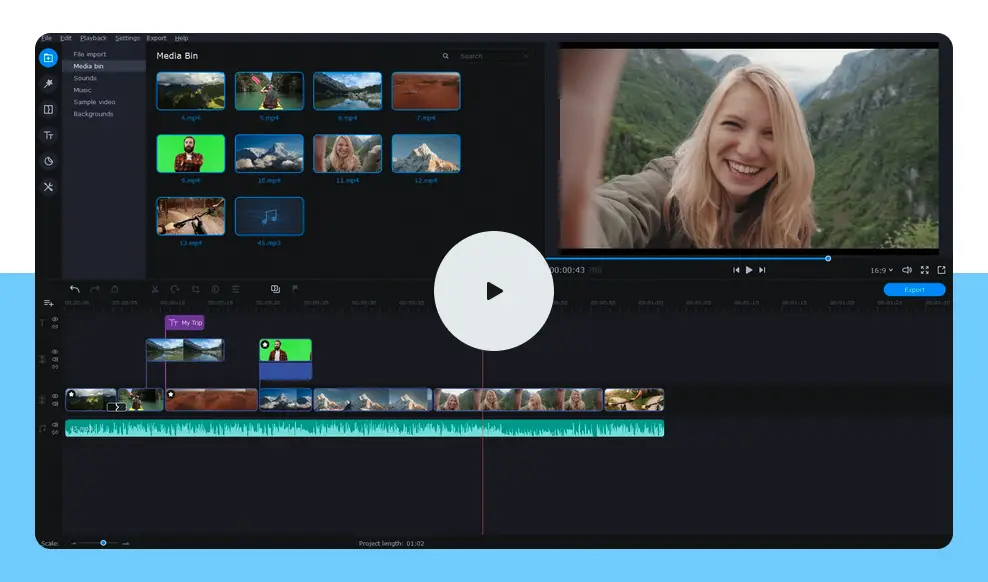Toggle link on the title track

pyautogui.click(x=55, y=326)
